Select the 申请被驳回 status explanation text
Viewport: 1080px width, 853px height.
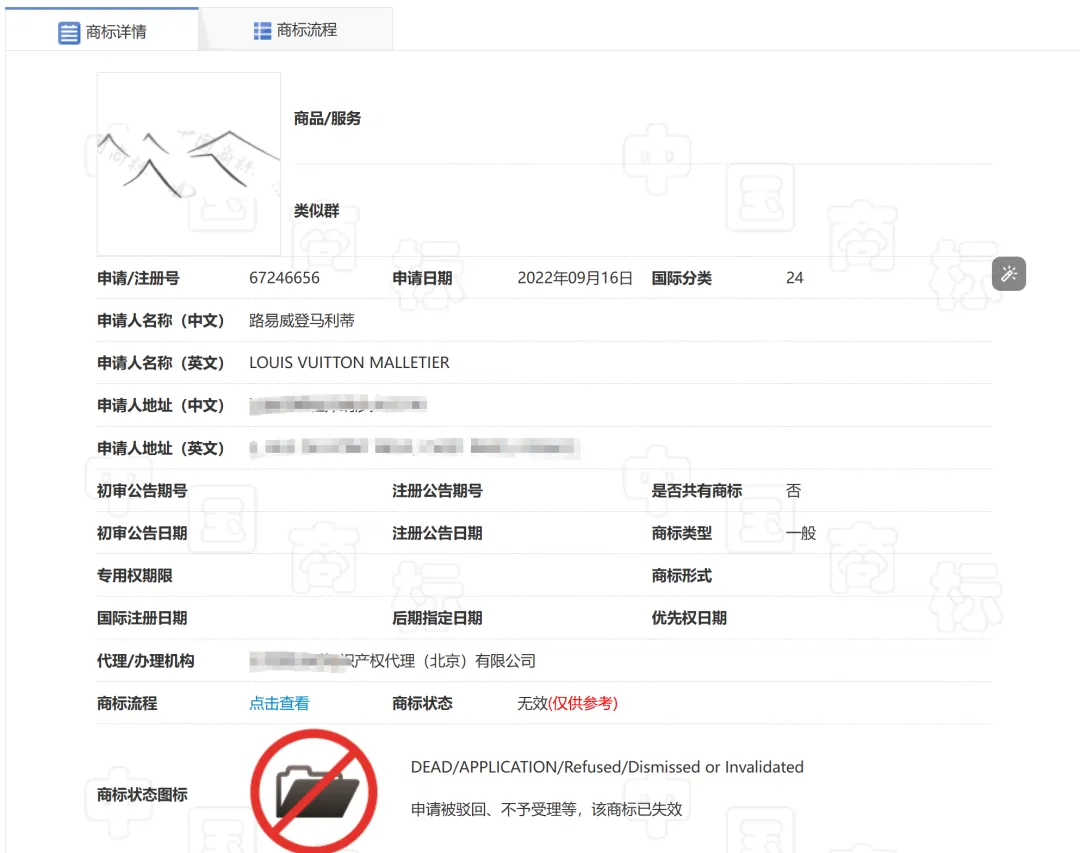coord(546,809)
